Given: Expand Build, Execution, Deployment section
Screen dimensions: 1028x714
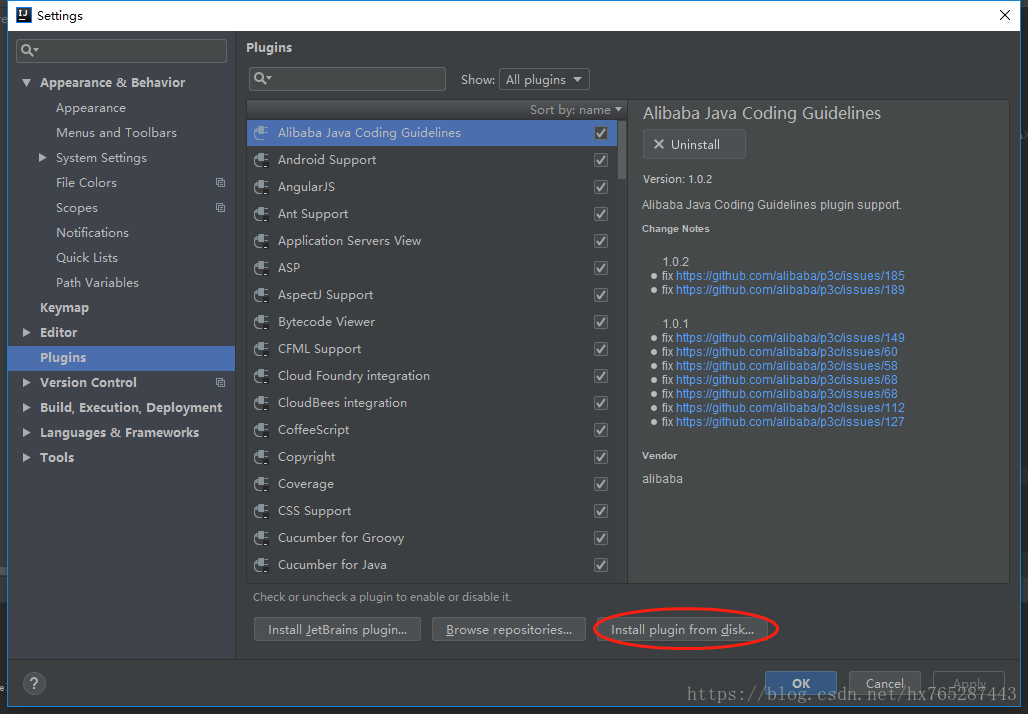Looking at the screenshot, I should tap(26, 407).
